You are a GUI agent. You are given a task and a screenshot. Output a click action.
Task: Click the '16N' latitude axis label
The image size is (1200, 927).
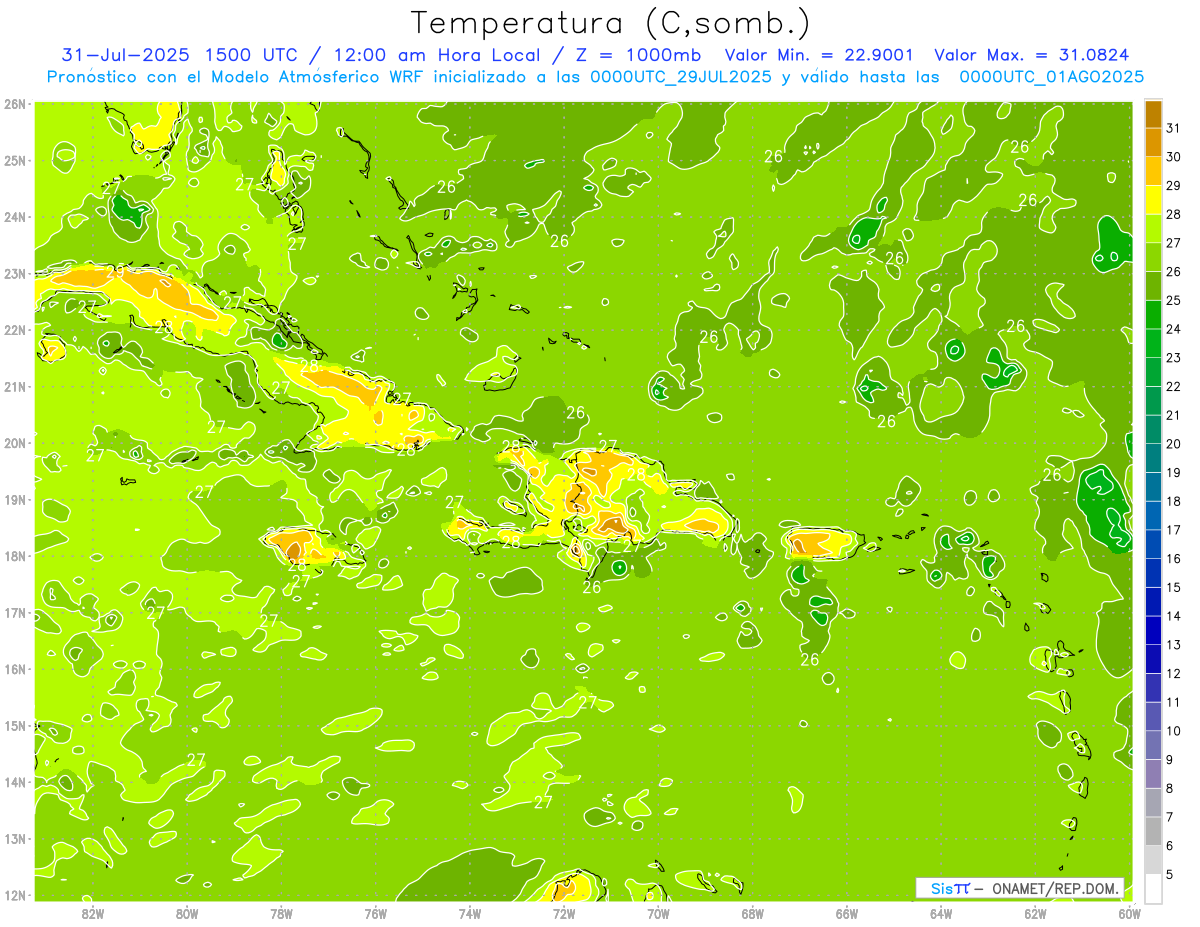15,669
